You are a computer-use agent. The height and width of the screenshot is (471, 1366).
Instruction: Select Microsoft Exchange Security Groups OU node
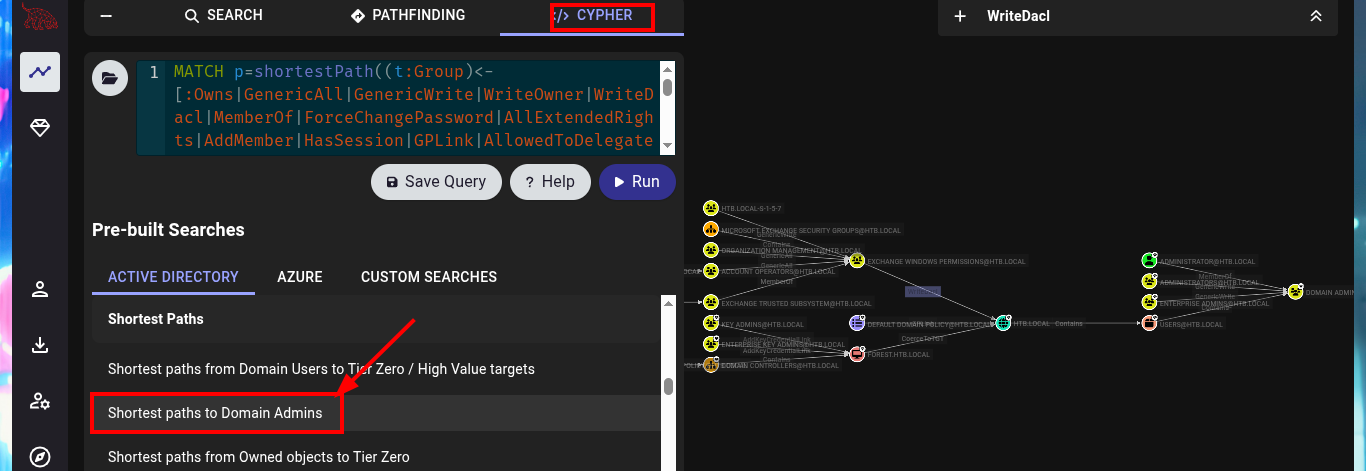coord(711,230)
